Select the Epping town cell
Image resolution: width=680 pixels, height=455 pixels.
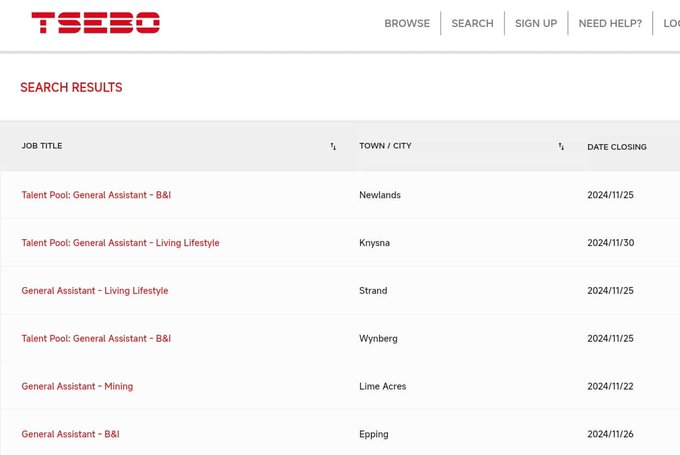pyautogui.click(x=374, y=435)
